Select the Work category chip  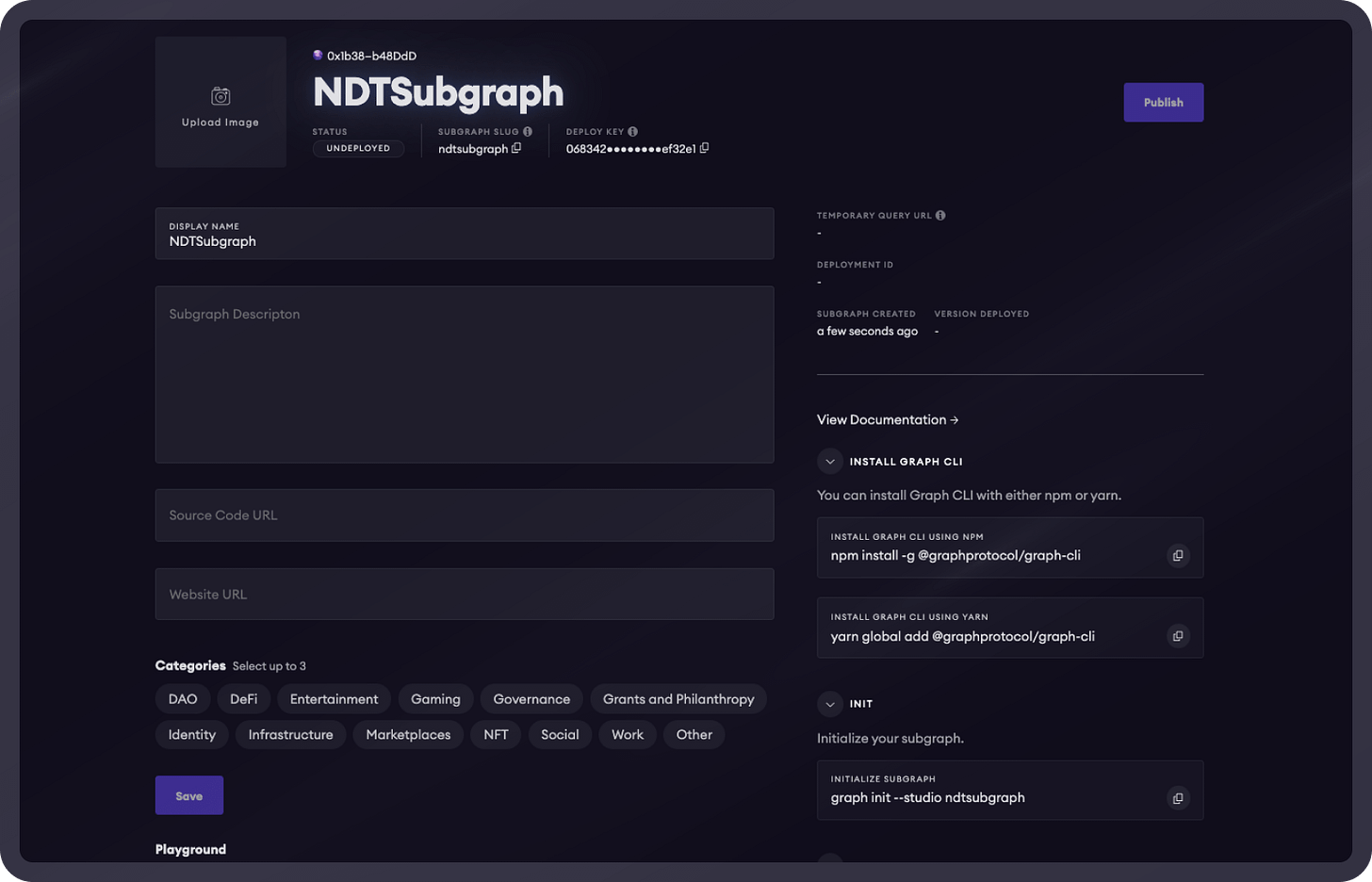[628, 735]
